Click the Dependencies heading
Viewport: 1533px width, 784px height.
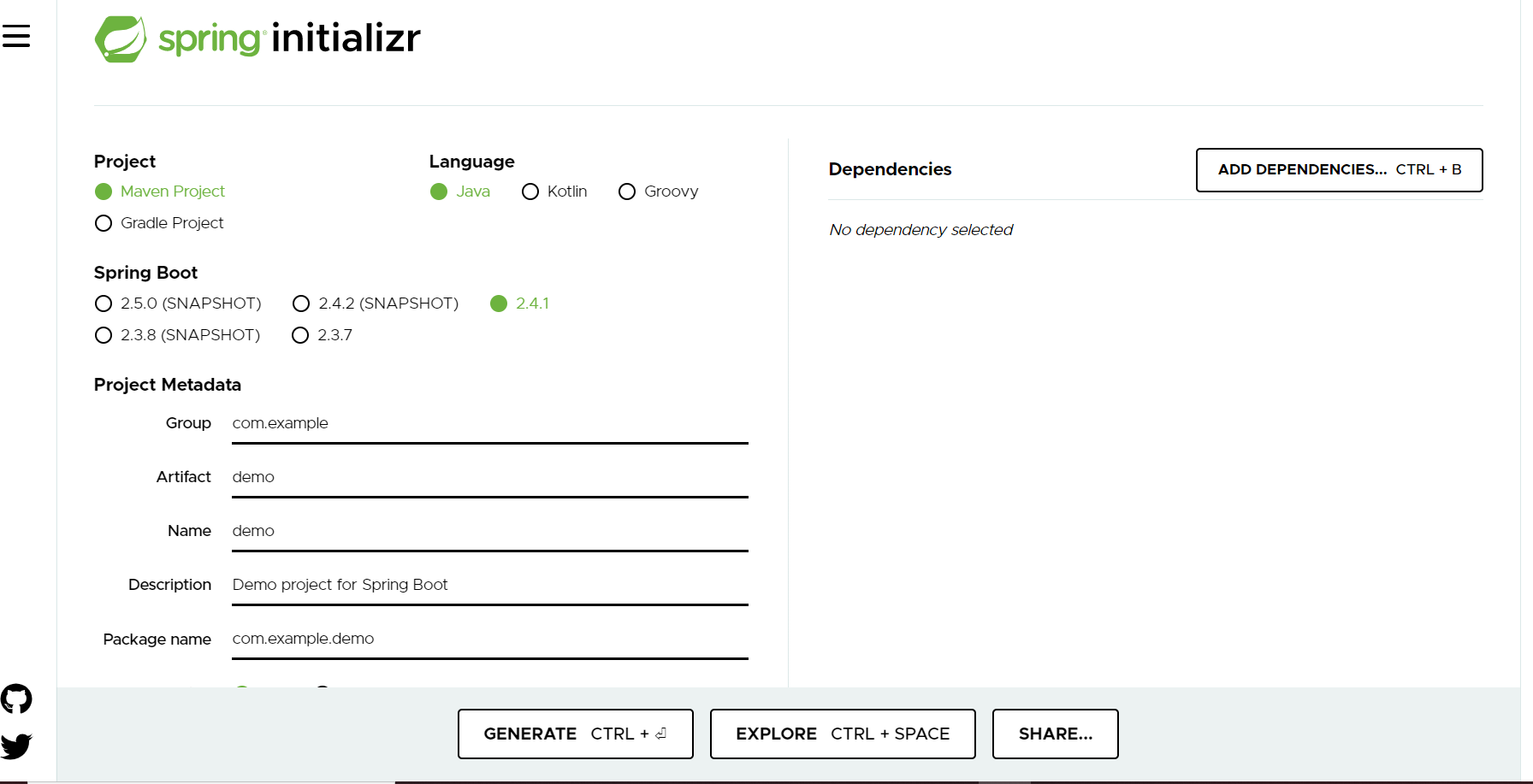pos(890,169)
